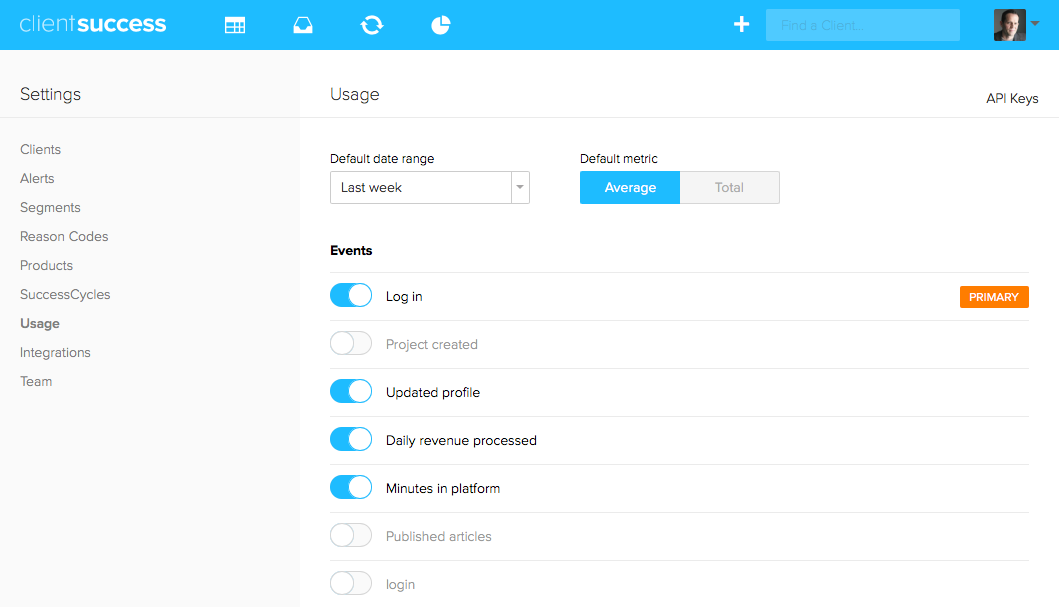1059x607 pixels.
Task: Open the Usage settings section
Action: (x=40, y=323)
